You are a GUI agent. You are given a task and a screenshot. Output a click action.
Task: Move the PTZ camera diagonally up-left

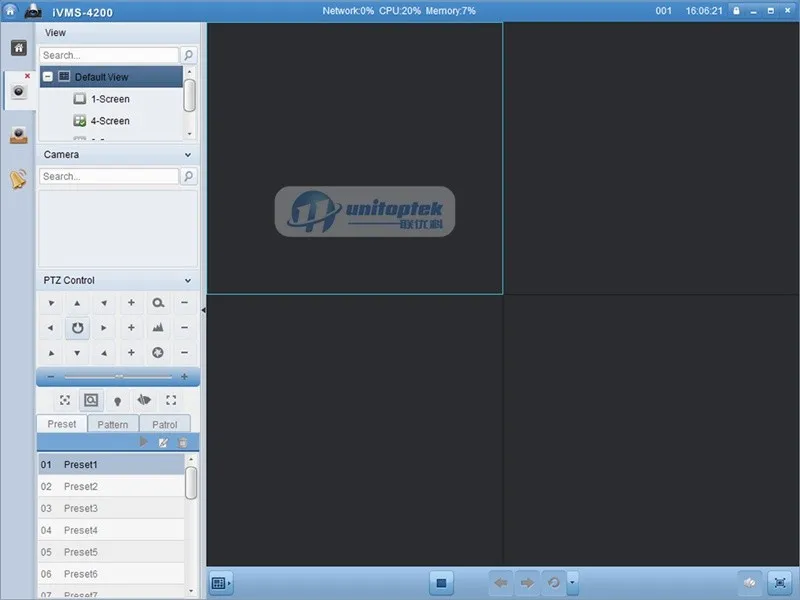[51, 303]
